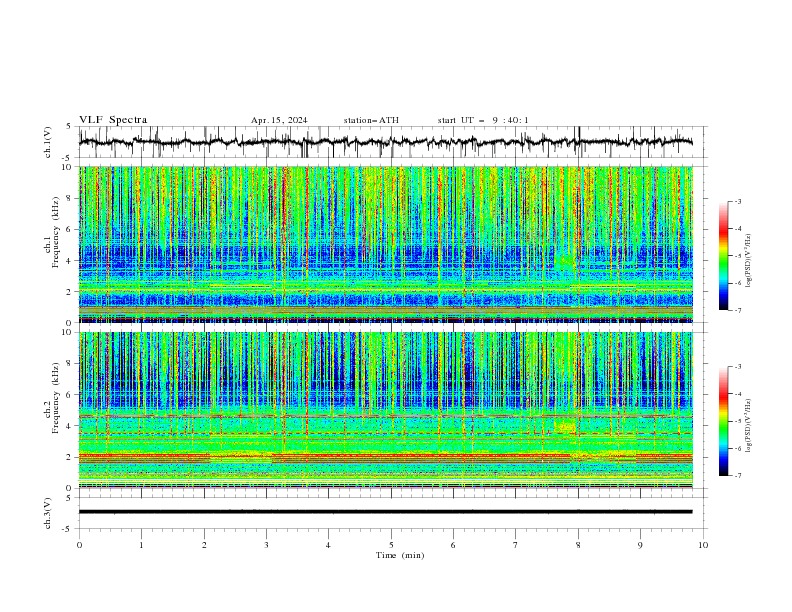Click the ch.2 colorbar "log(PSD)(V²/Hz)" label
The width and height of the screenshot is (792, 612).
(749, 426)
